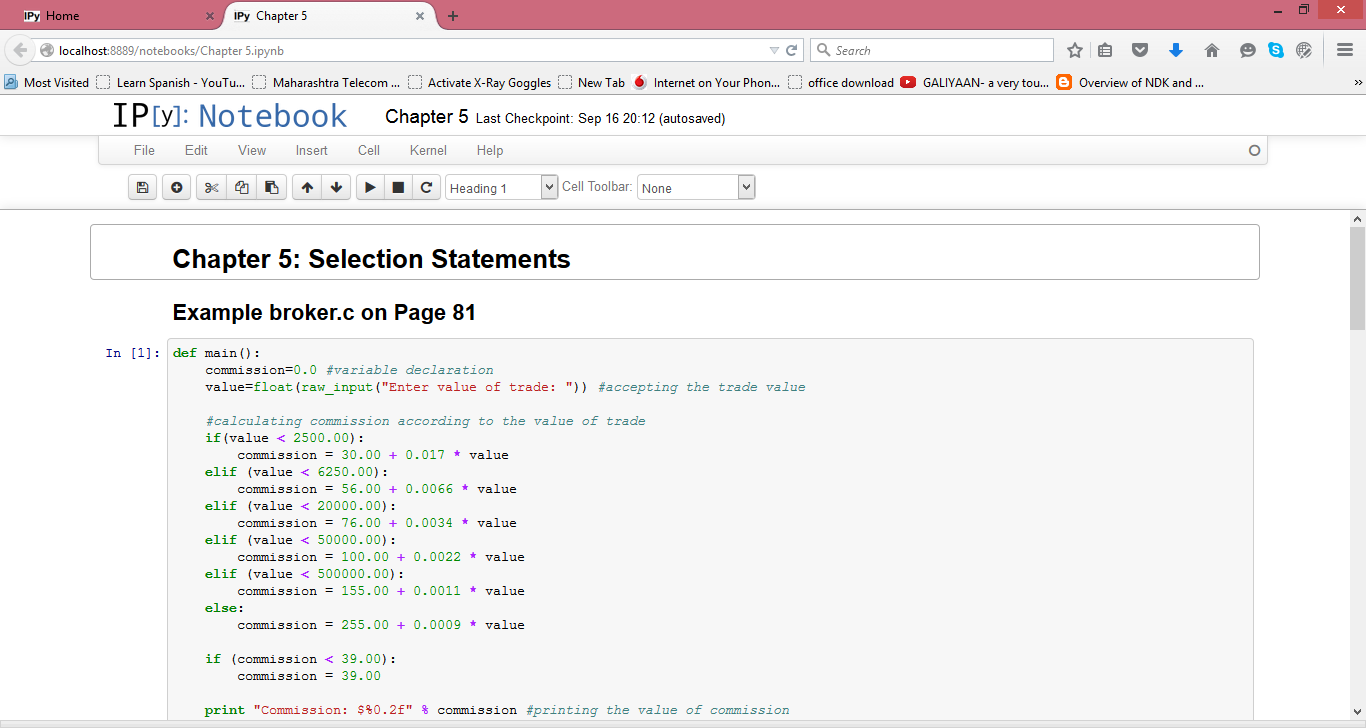Interrupt kernel with stop icon
The width and height of the screenshot is (1366, 728).
[x=398, y=188]
